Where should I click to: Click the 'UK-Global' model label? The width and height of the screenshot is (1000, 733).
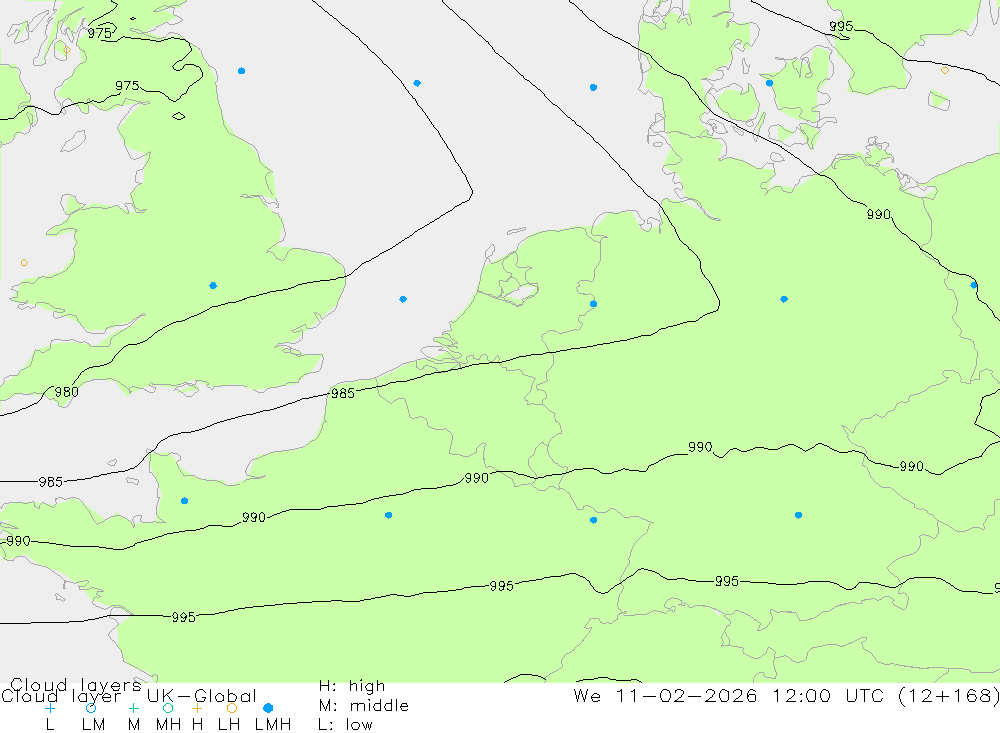point(202,696)
